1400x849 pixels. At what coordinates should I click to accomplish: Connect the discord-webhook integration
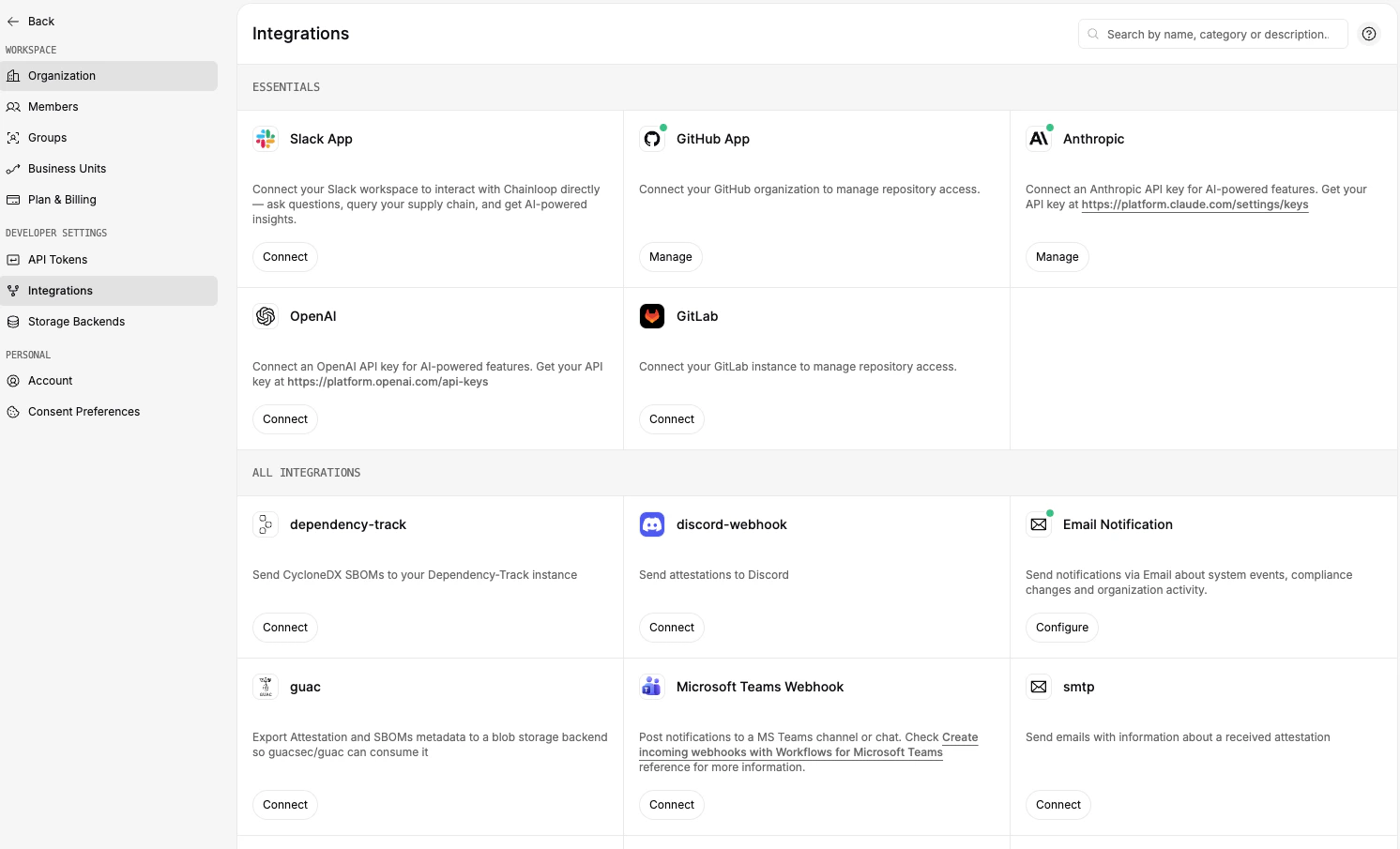tap(672, 628)
